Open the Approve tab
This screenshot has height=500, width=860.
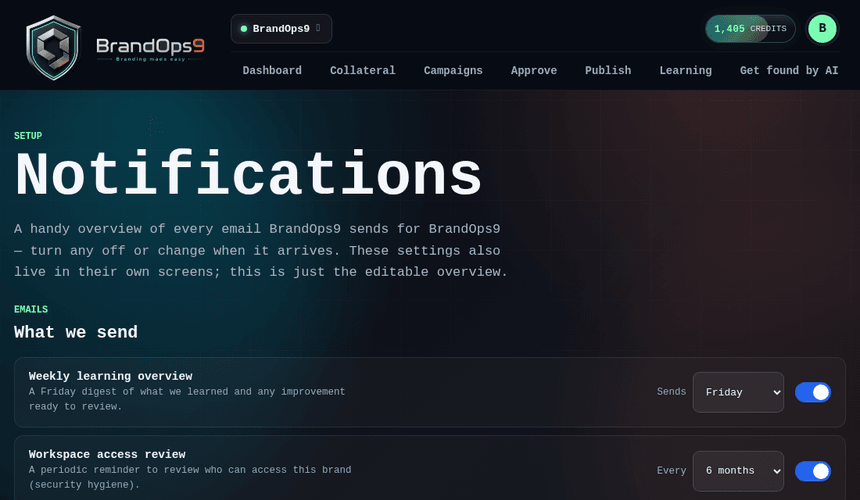[534, 70]
